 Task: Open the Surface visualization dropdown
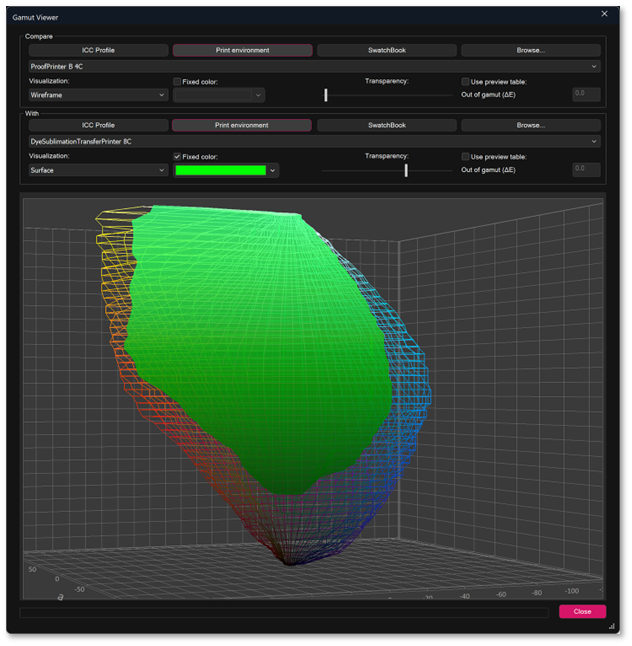coord(98,170)
